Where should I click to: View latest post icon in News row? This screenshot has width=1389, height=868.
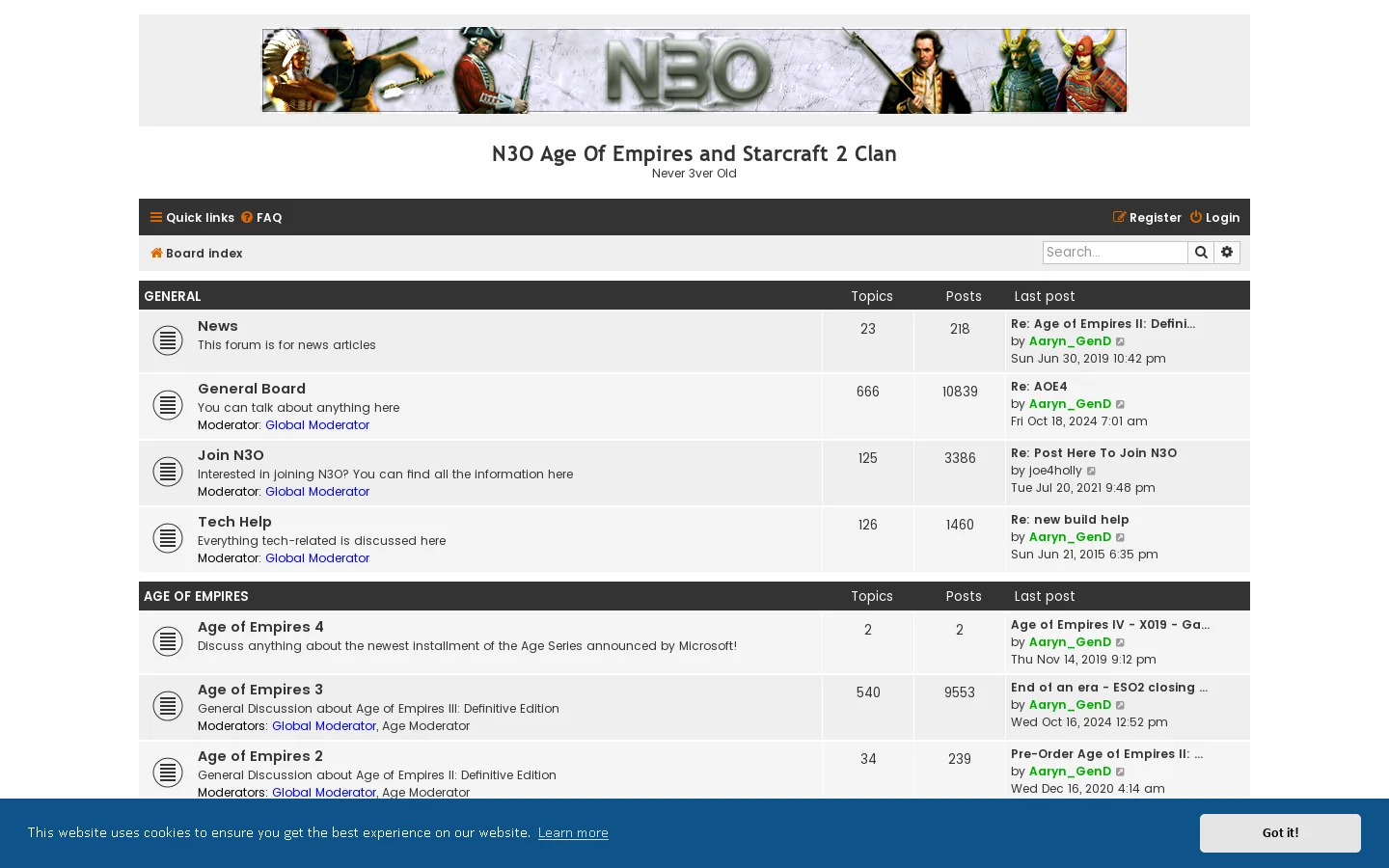1121,341
